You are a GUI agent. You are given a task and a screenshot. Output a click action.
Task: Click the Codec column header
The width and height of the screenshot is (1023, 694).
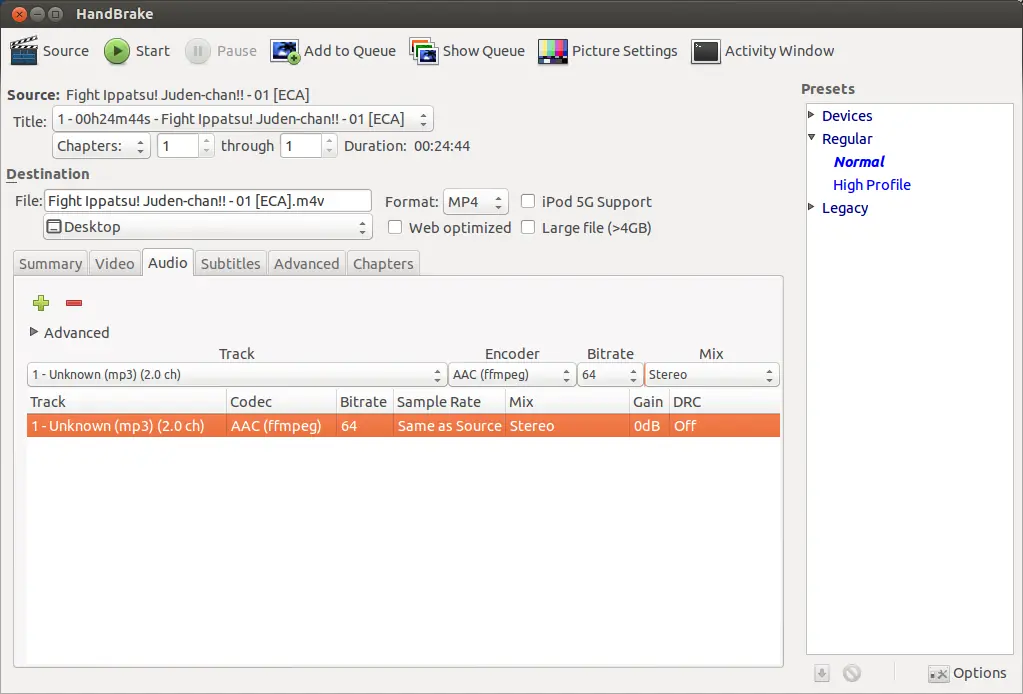pos(281,402)
